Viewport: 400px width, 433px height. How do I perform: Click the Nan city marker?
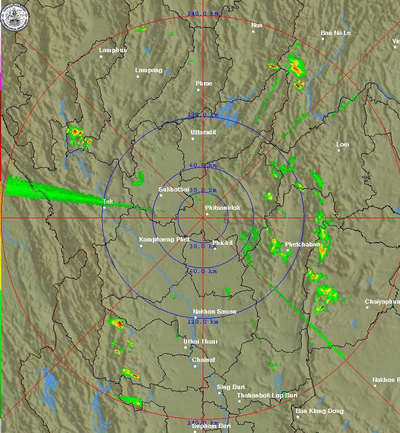(x=253, y=32)
